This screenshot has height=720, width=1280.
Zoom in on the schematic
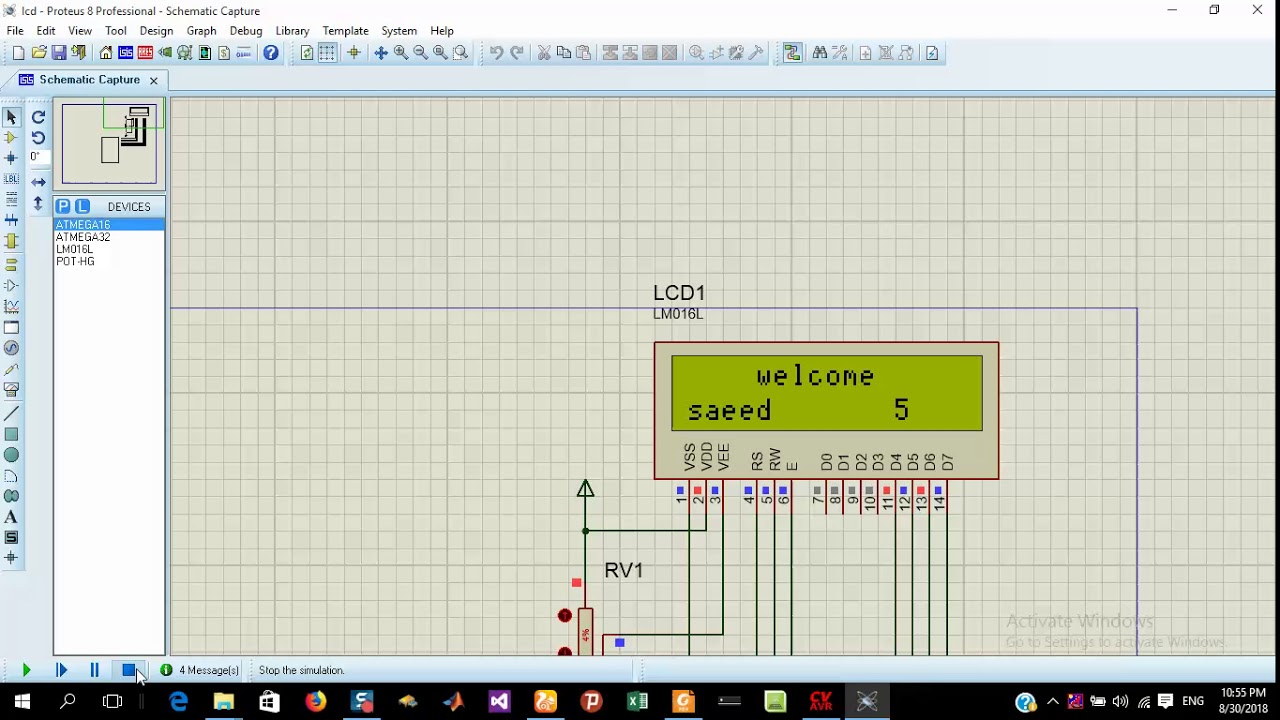401,53
